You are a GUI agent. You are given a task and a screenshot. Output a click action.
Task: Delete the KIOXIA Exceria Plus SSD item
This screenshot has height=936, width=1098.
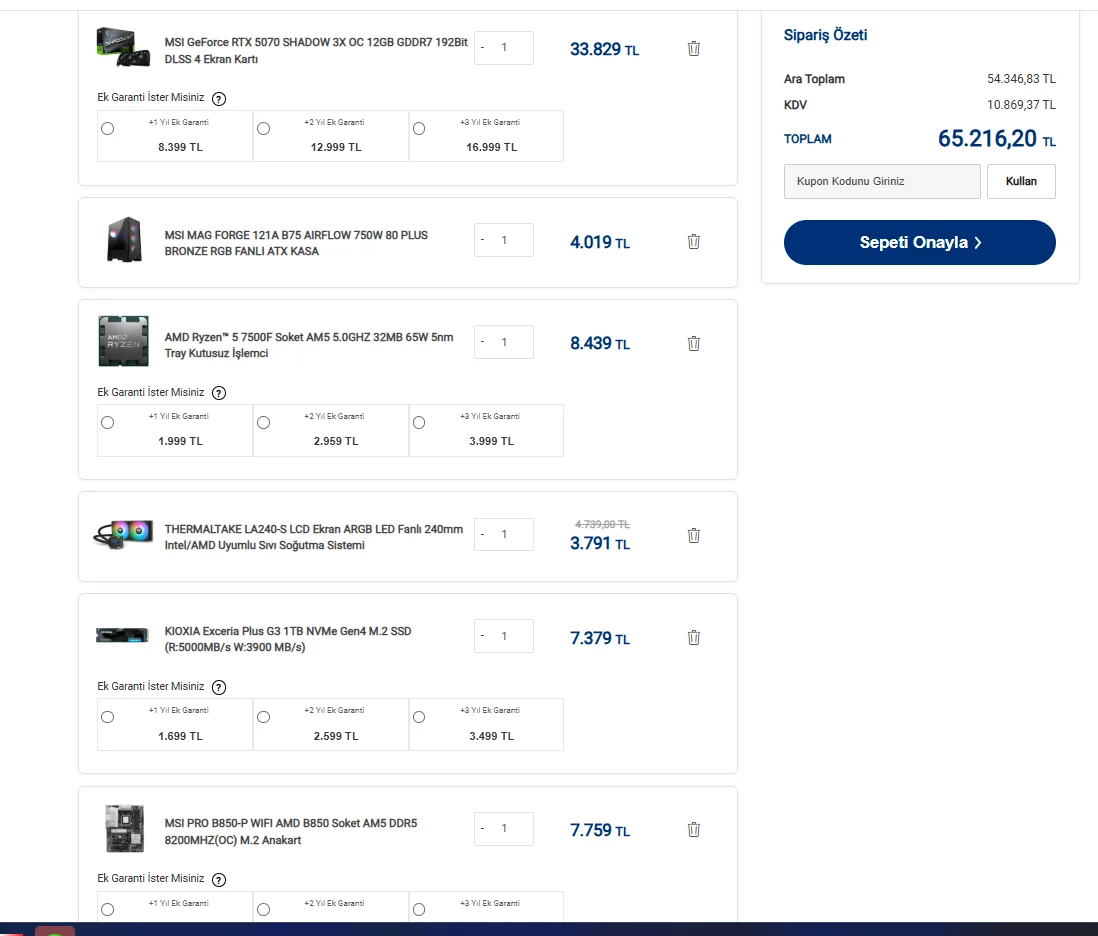click(x=693, y=637)
